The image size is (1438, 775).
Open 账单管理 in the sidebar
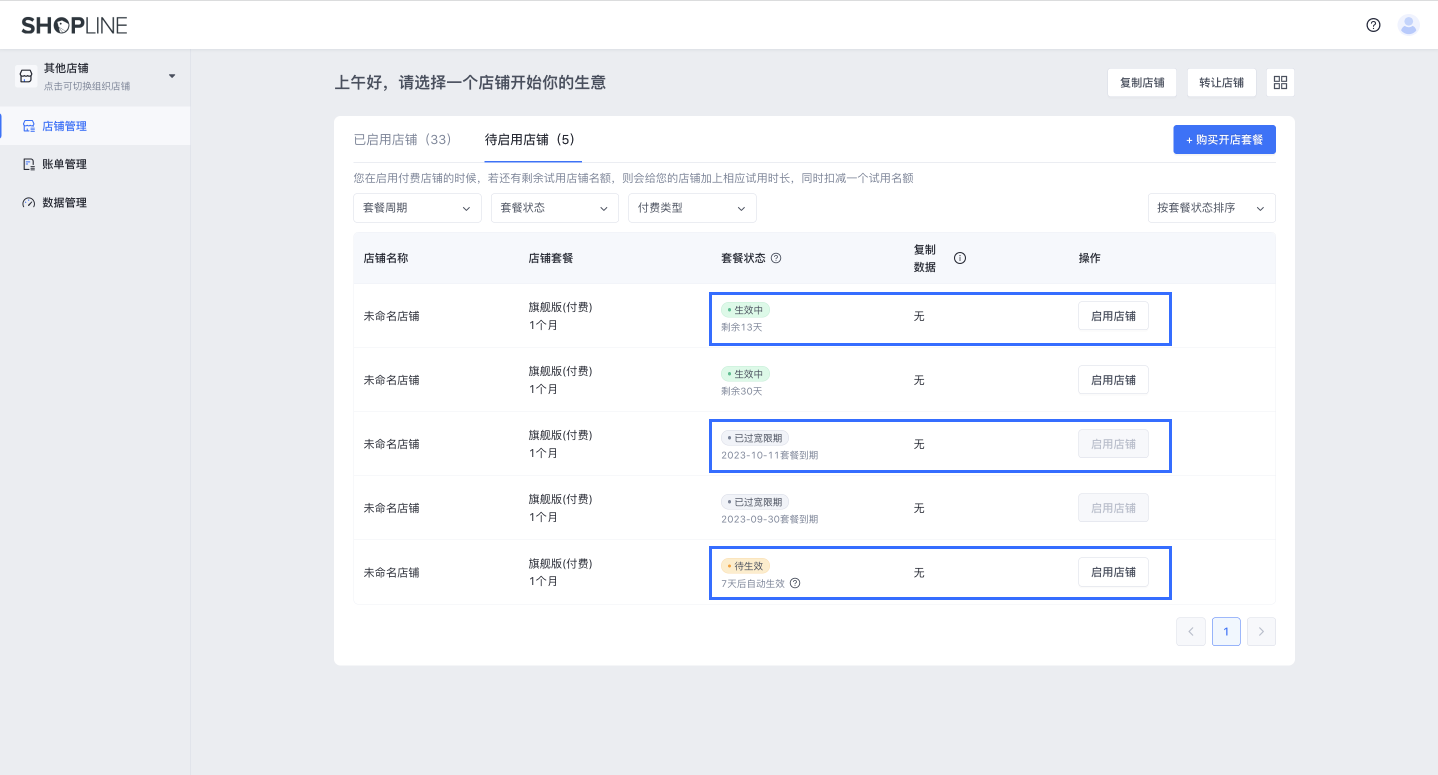click(64, 164)
